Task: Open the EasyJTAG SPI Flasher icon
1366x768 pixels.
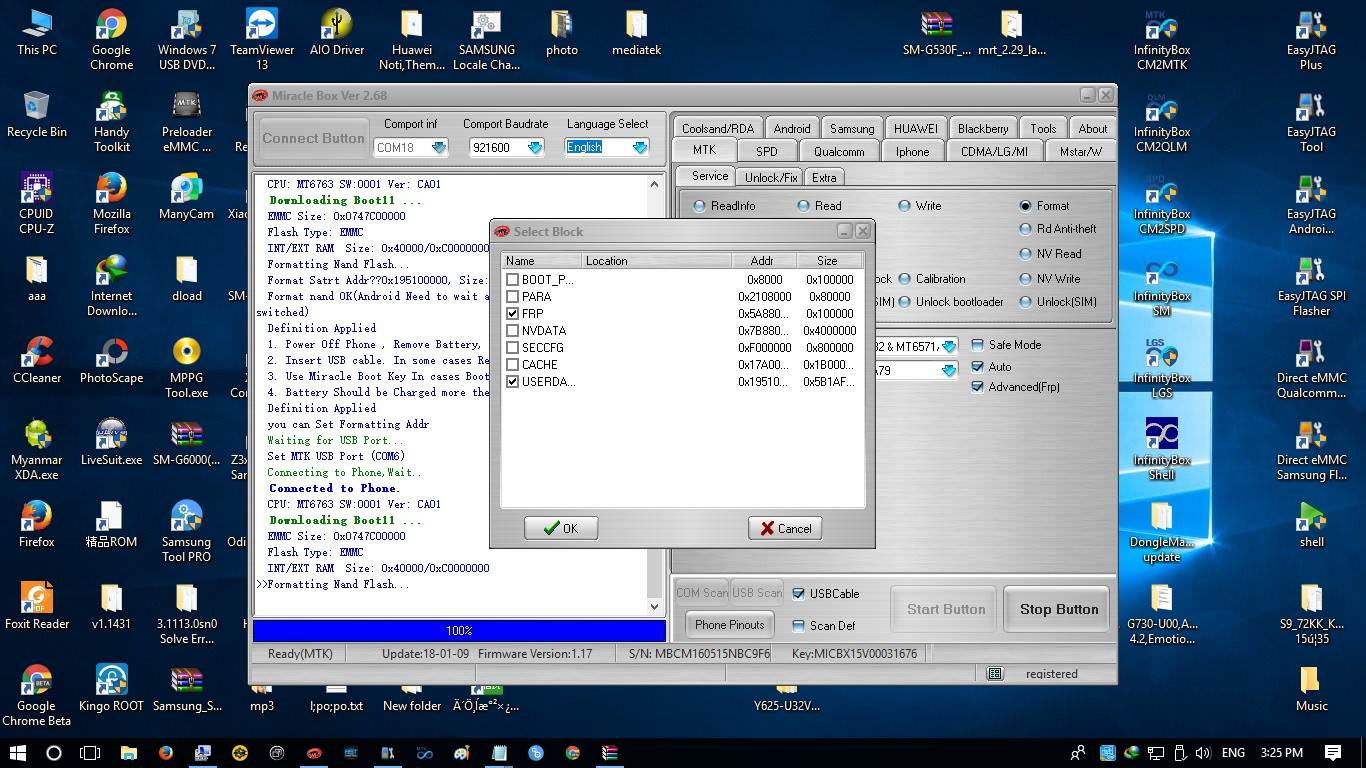Action: tap(1311, 287)
